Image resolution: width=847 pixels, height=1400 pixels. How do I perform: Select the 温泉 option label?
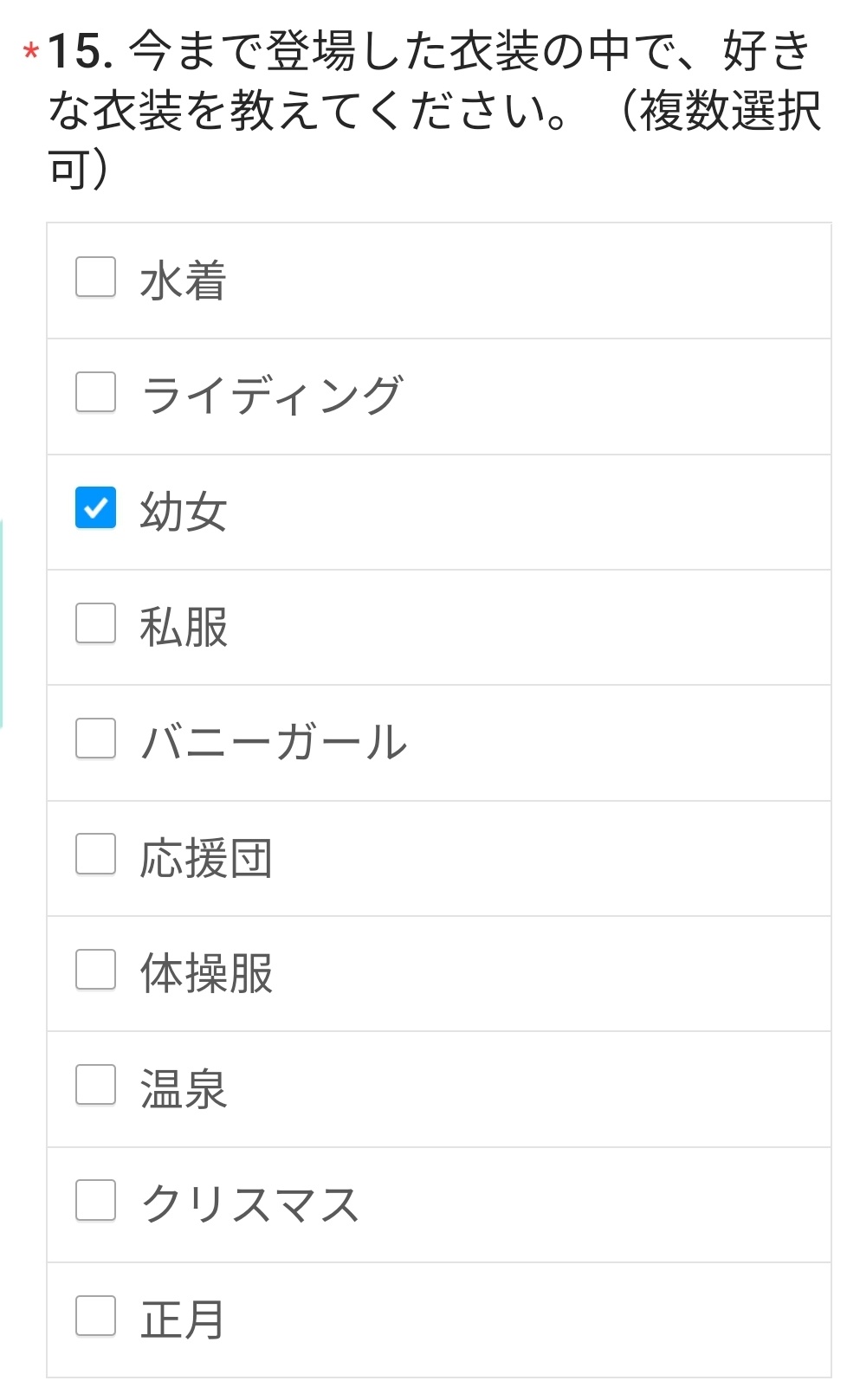pyautogui.click(x=183, y=1089)
